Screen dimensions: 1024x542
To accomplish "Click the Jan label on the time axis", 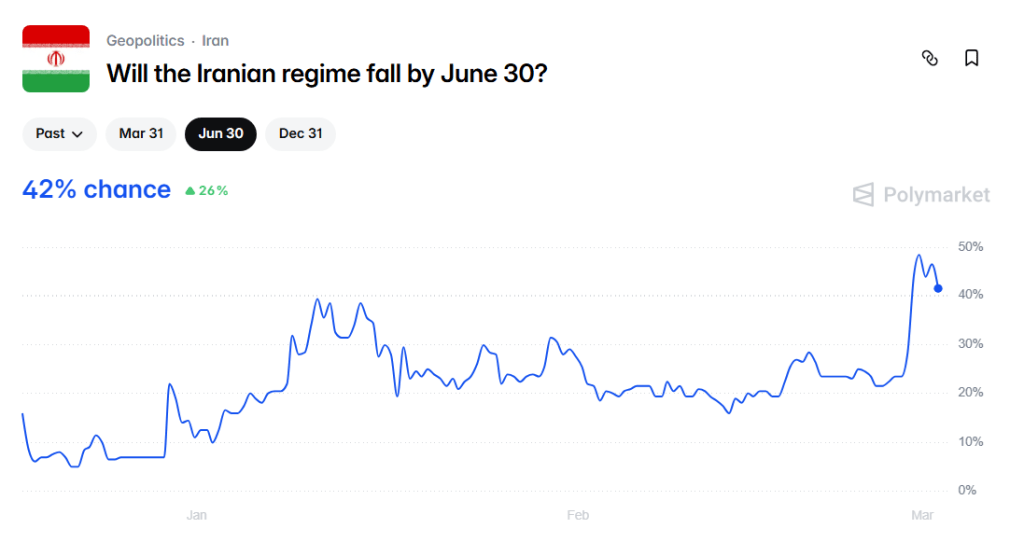I will [196, 516].
